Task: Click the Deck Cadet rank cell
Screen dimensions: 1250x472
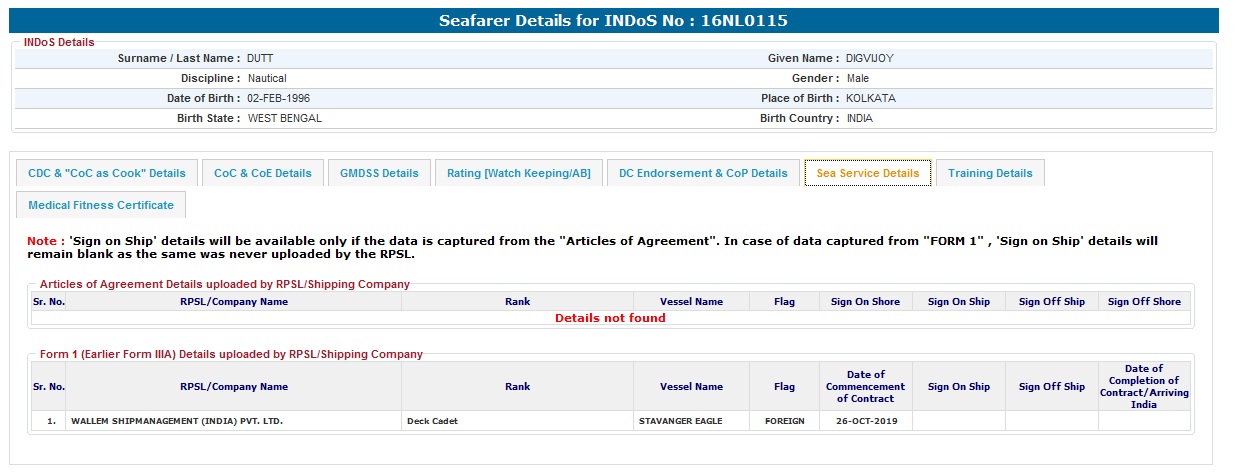Action: click(x=432, y=421)
